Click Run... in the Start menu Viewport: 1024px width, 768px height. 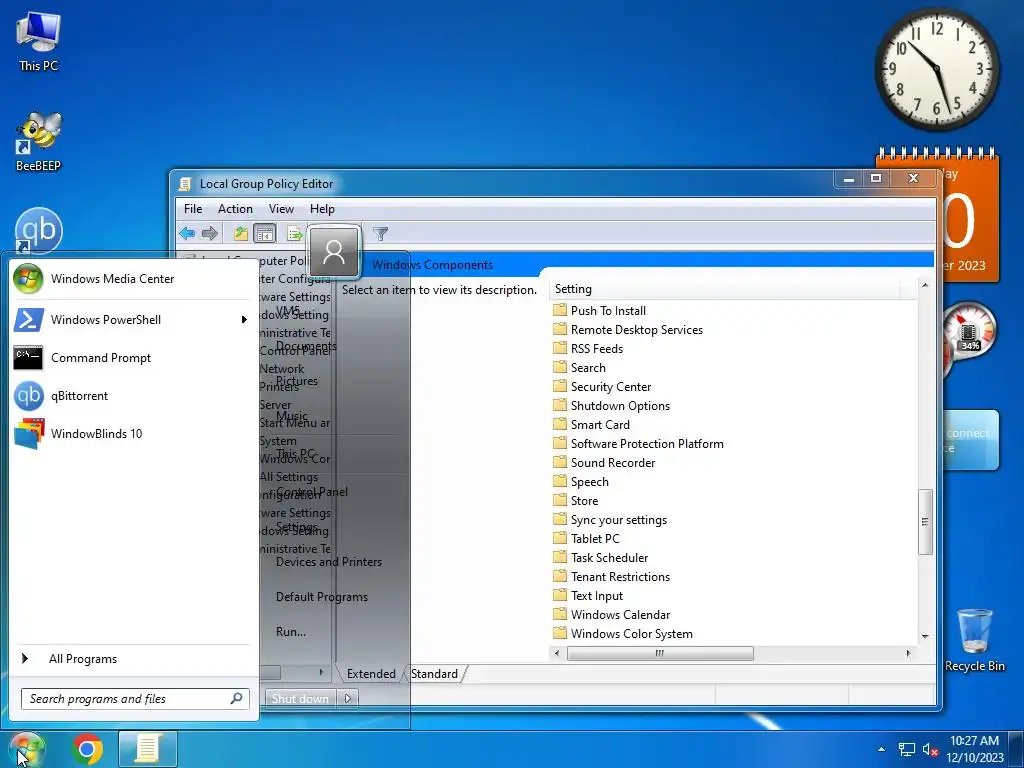[291, 632]
